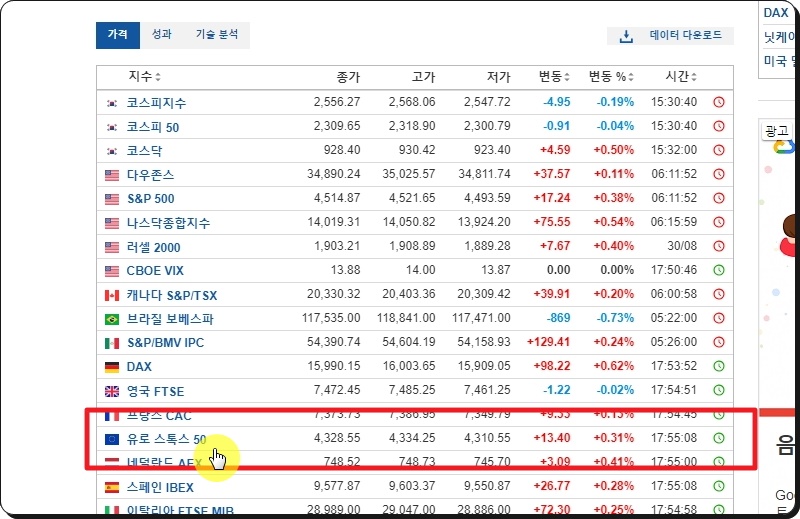Click the Spain flag beside 스페인 IBEX
This screenshot has height=519, width=800.
112,487
